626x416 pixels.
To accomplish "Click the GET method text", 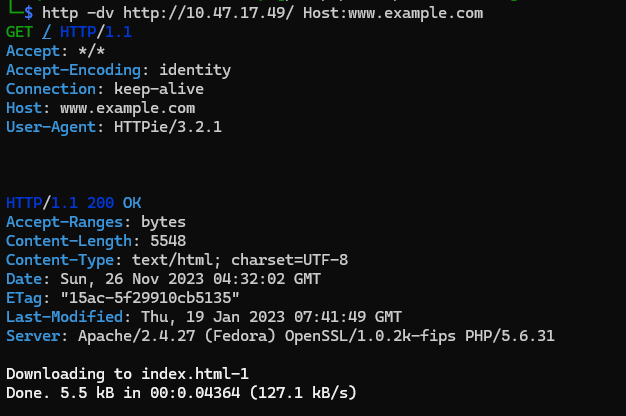I will point(18,32).
